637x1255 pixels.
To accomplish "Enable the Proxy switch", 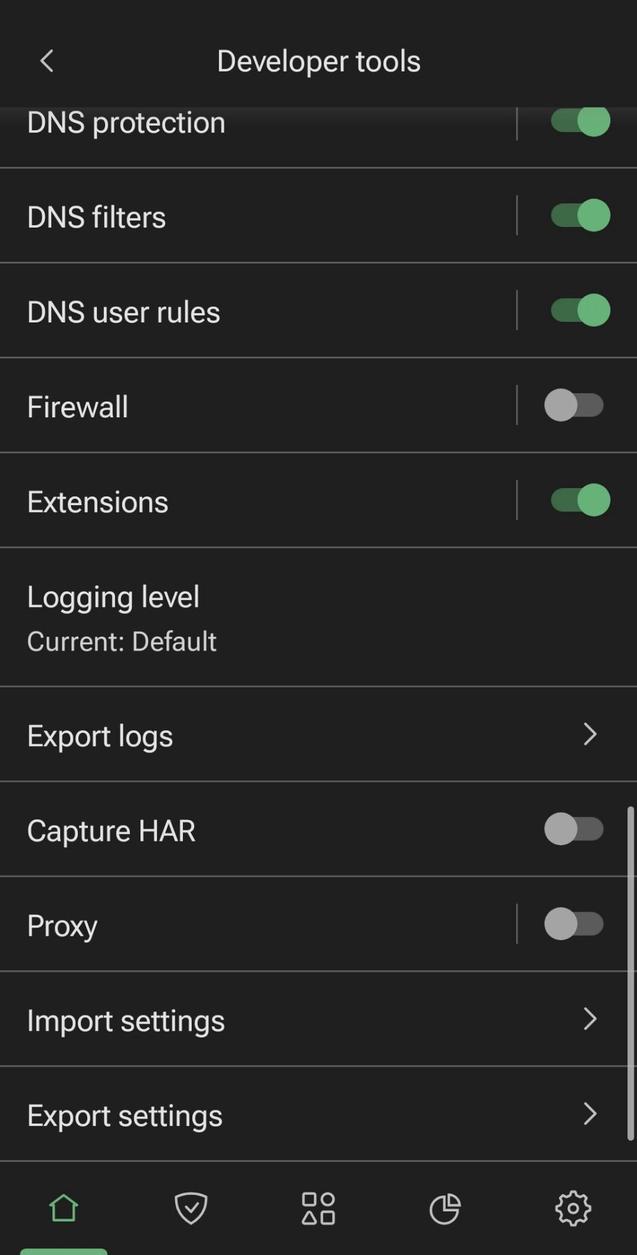I will pos(574,922).
